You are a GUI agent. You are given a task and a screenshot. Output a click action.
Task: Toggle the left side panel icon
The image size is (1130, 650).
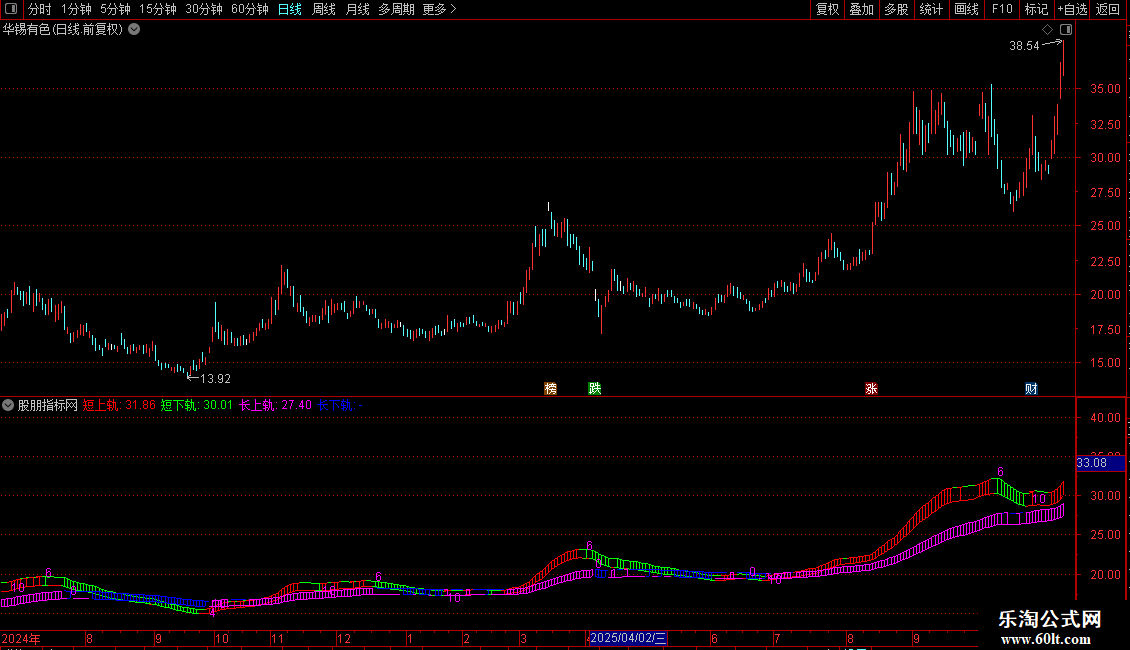(11, 9)
